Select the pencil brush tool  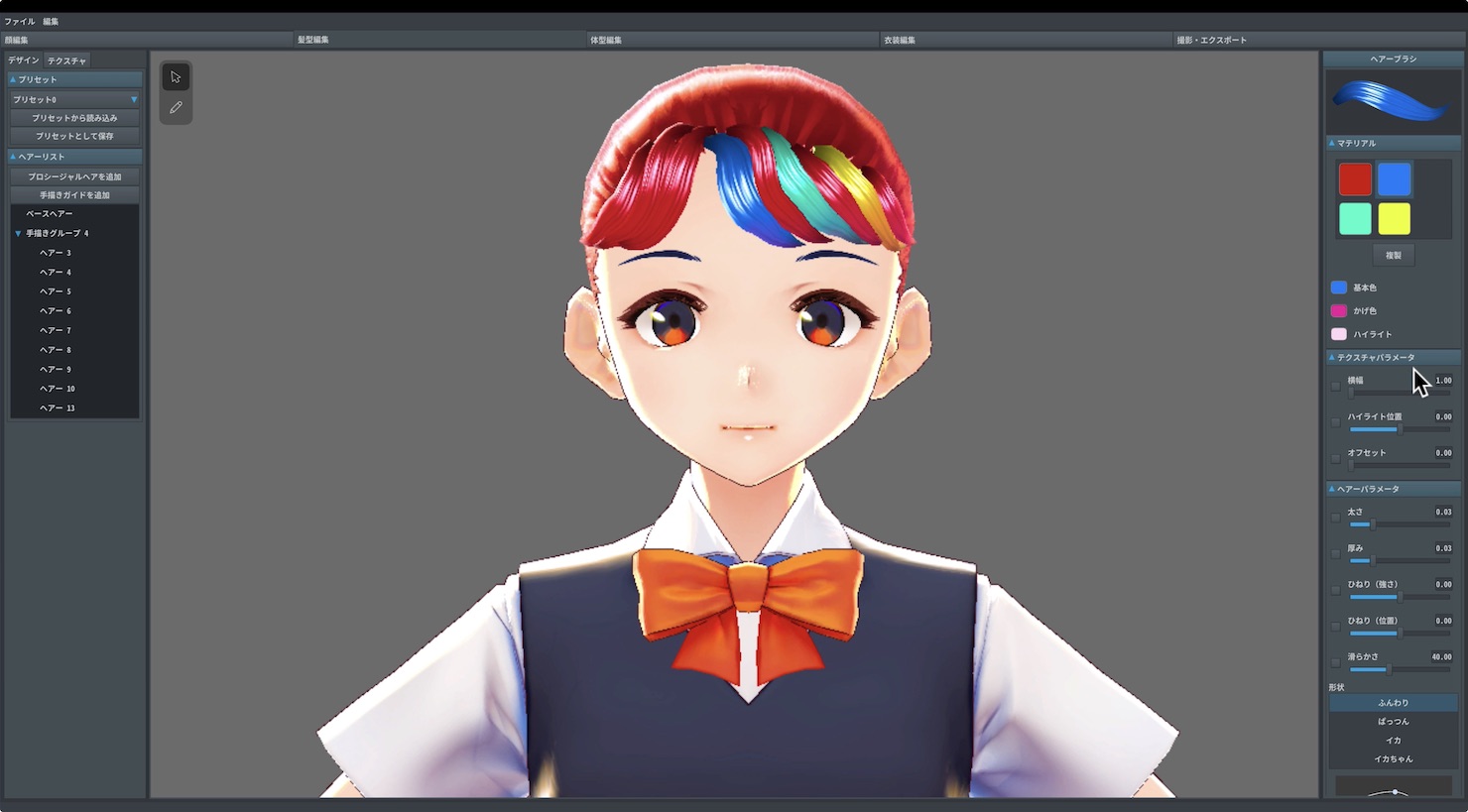click(176, 107)
